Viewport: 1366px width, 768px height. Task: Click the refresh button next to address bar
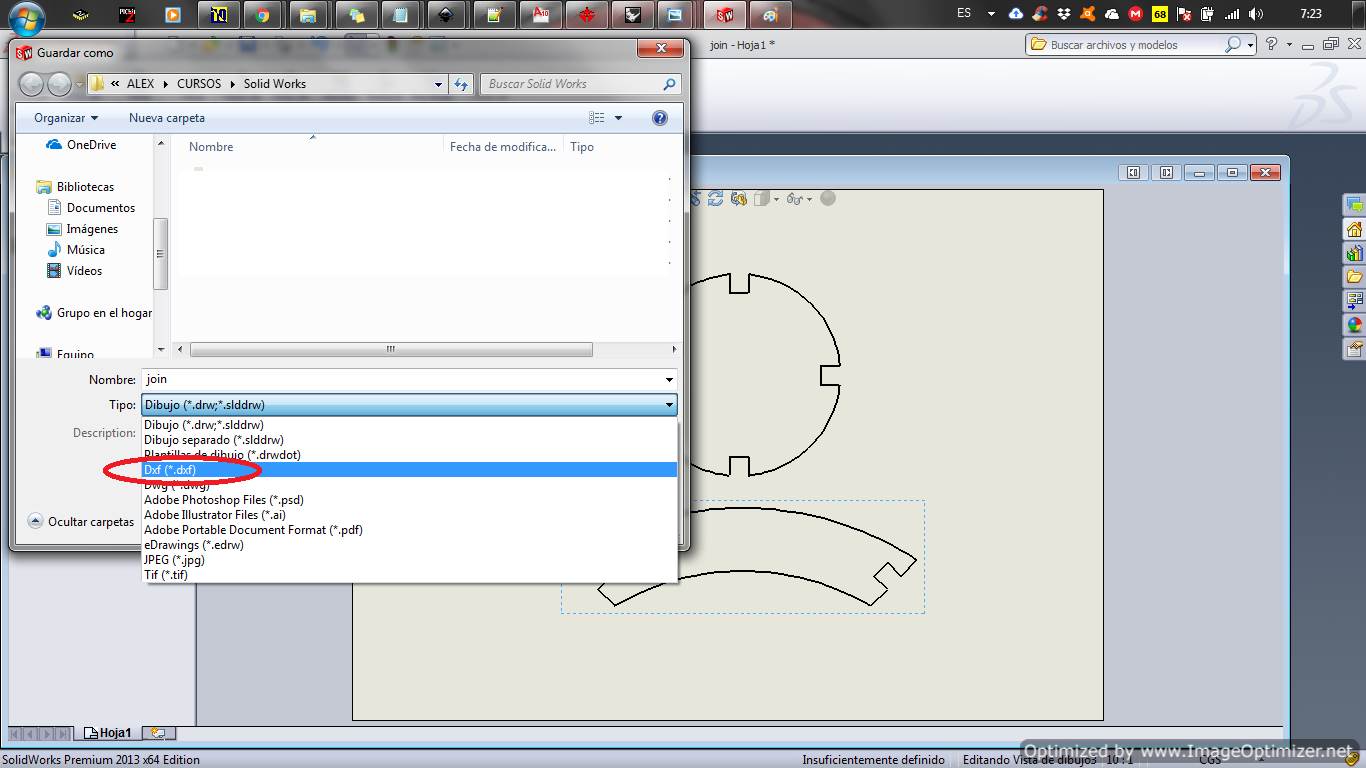coord(461,84)
